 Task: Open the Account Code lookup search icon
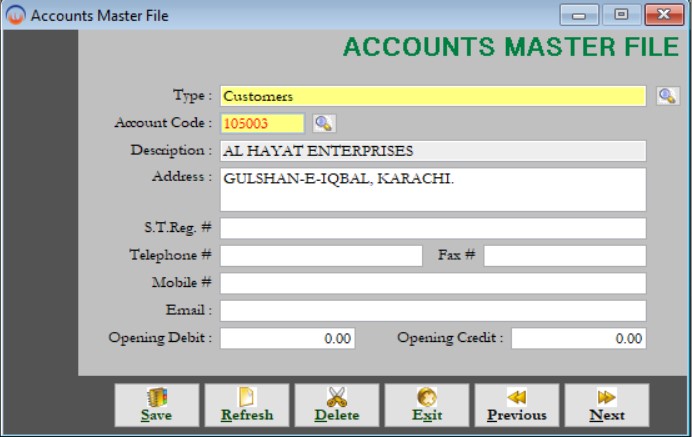tap(324, 123)
